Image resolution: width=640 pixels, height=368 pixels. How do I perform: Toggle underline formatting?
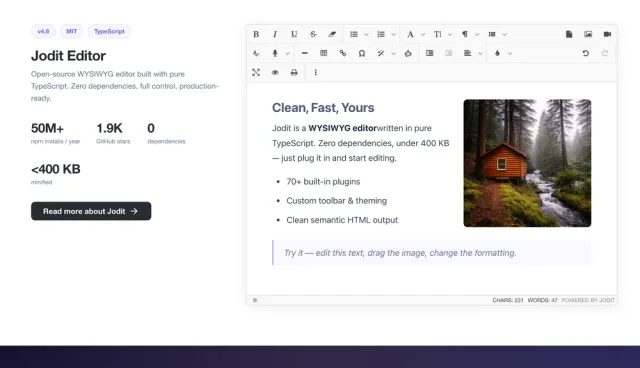294,34
